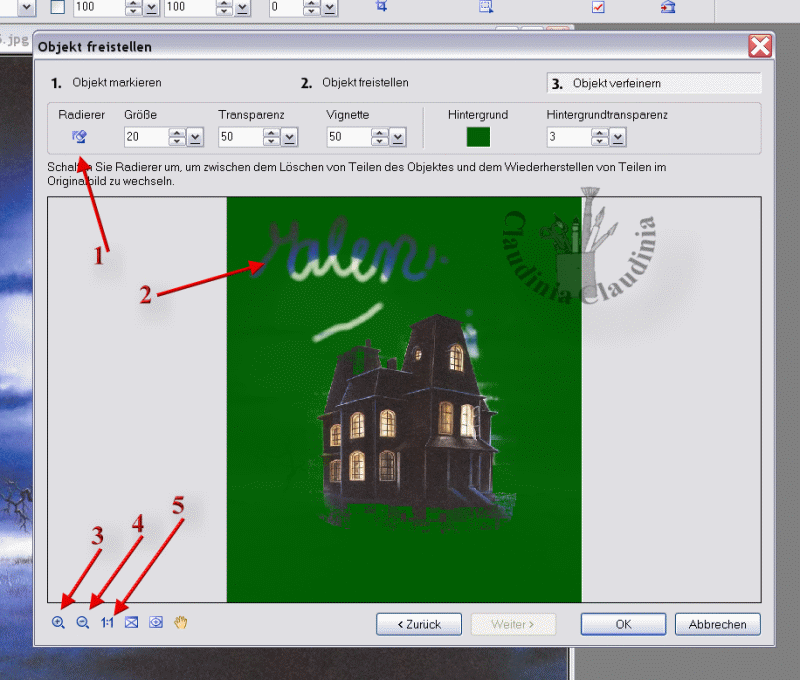Image resolution: width=800 pixels, height=680 pixels.
Task: Click the zoom out magnifier icon
Action: 83,622
